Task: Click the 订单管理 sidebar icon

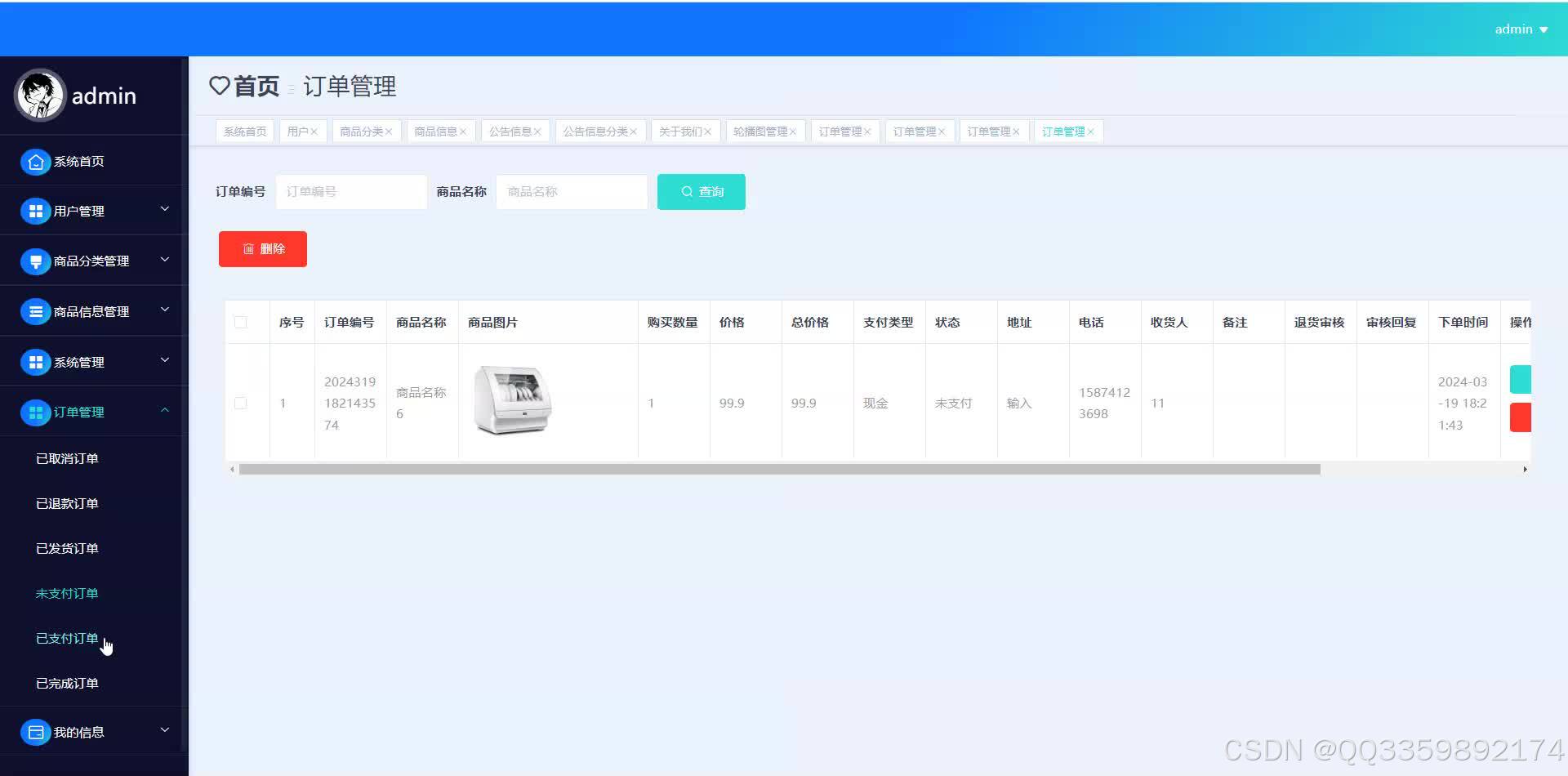Action: click(35, 413)
